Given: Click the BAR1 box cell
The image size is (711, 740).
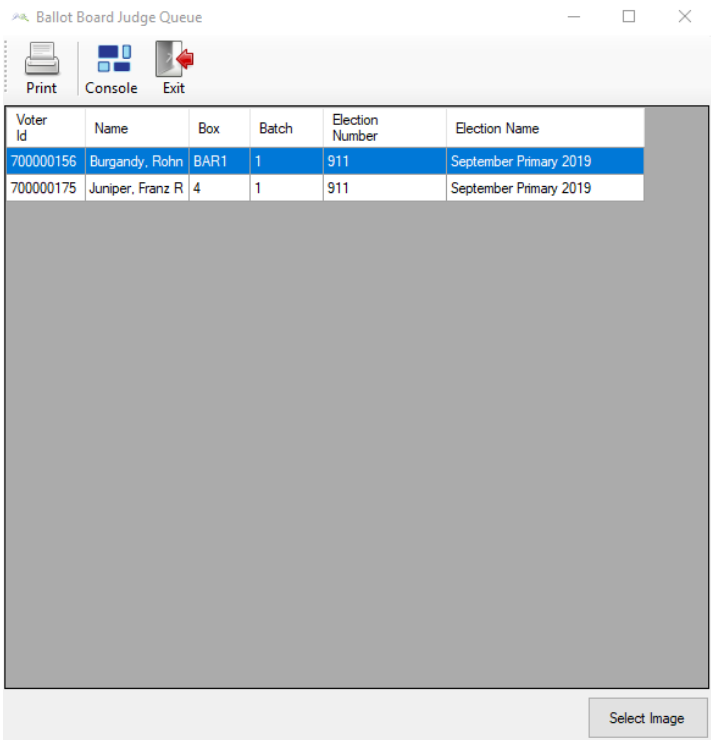Looking at the screenshot, I should click(219, 161).
